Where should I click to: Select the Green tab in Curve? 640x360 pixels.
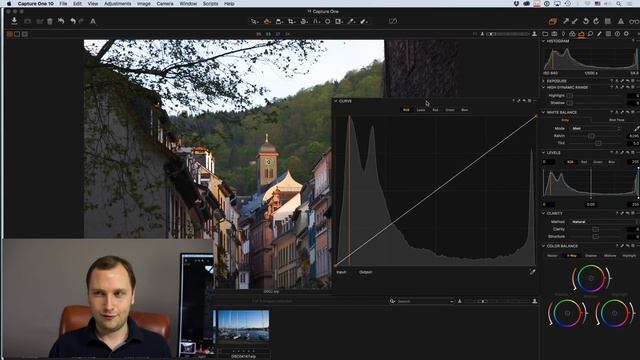pos(450,110)
